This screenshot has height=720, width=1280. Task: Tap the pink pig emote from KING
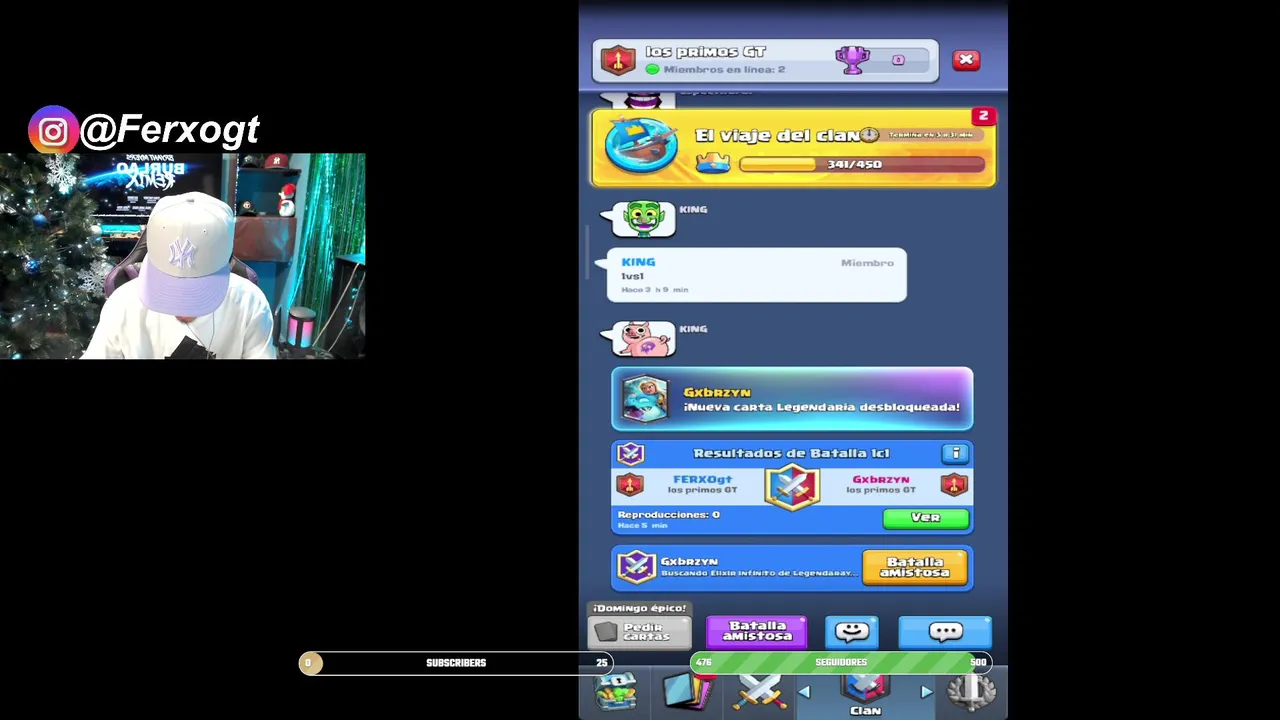point(643,339)
